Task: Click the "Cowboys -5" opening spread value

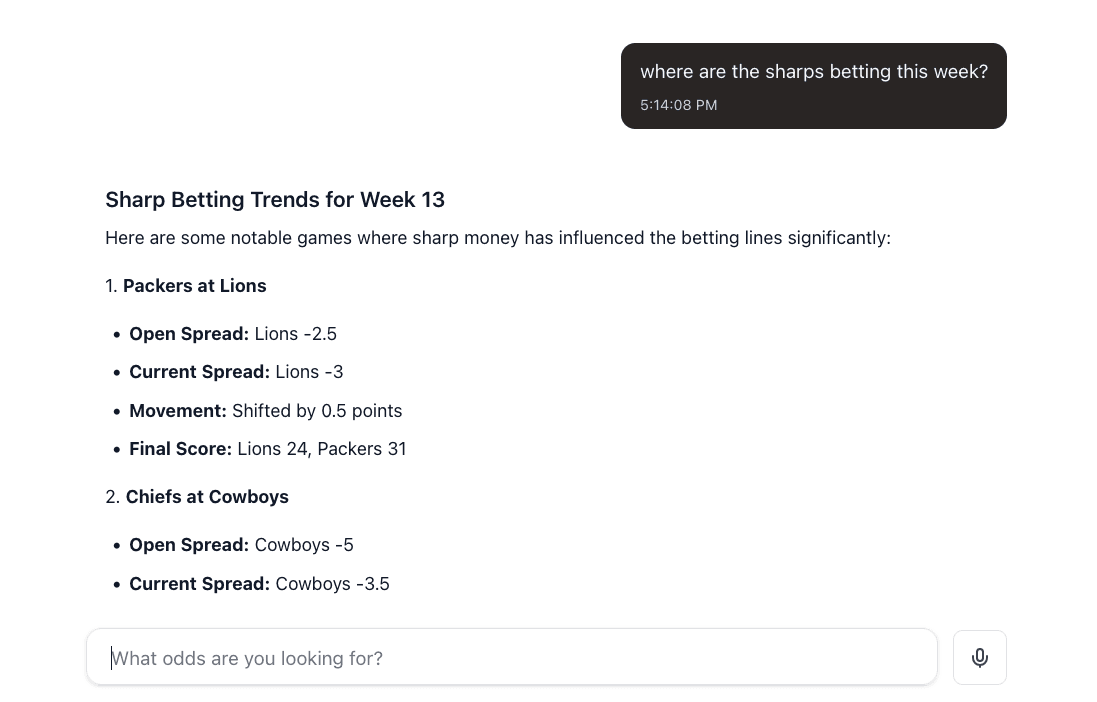Action: [x=304, y=545]
